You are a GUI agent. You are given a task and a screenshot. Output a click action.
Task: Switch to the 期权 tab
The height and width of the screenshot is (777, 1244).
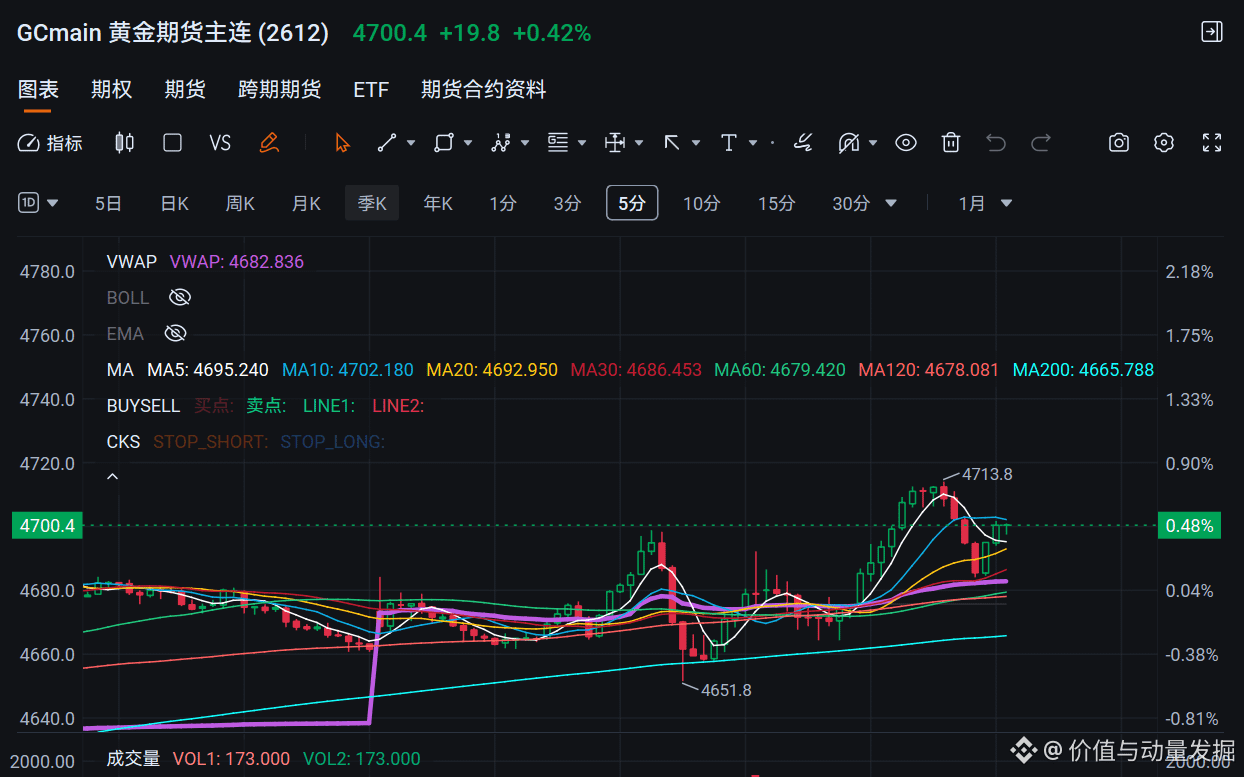111,89
